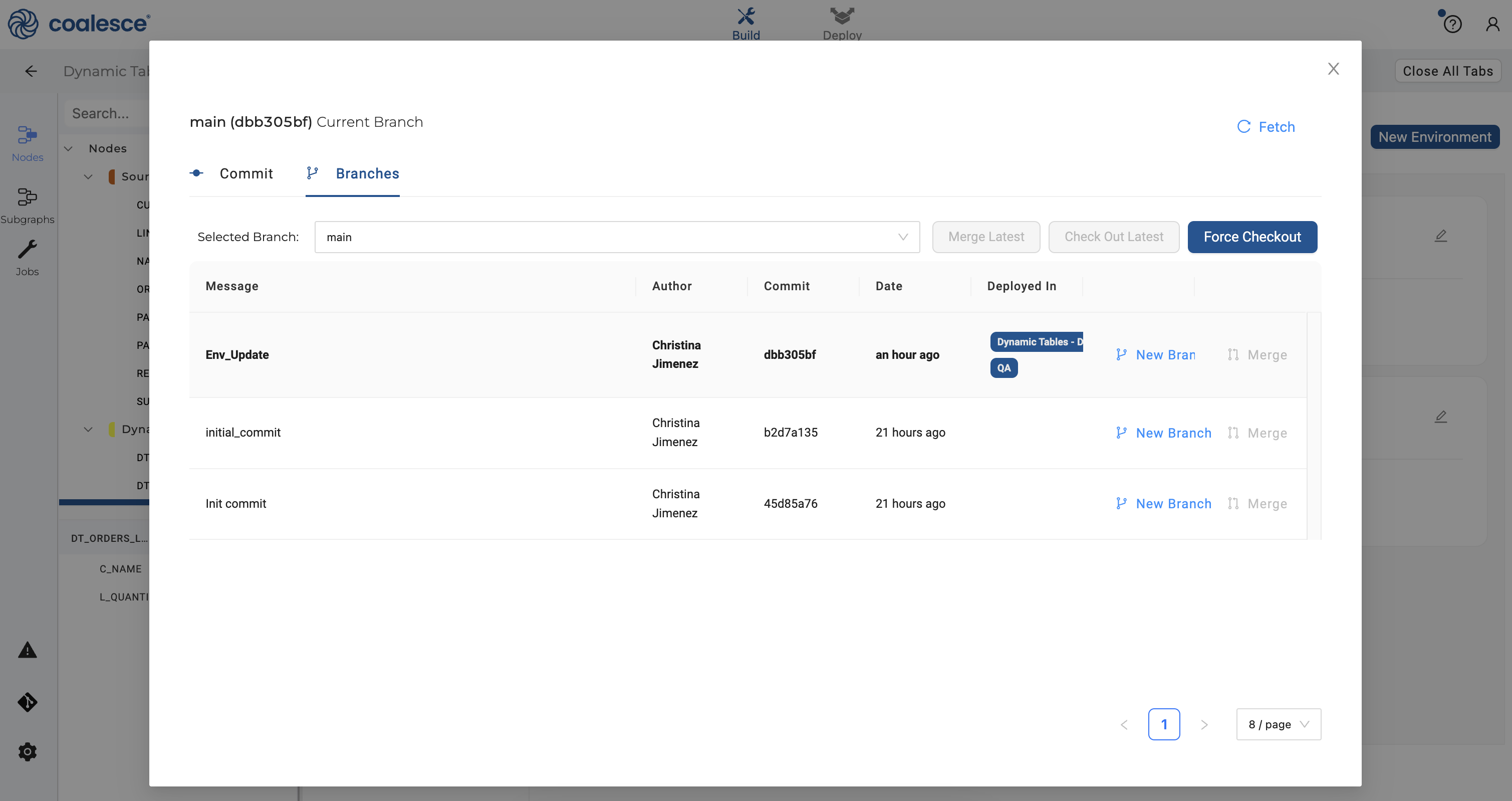Open the 8 / page size dropdown

(1278, 724)
